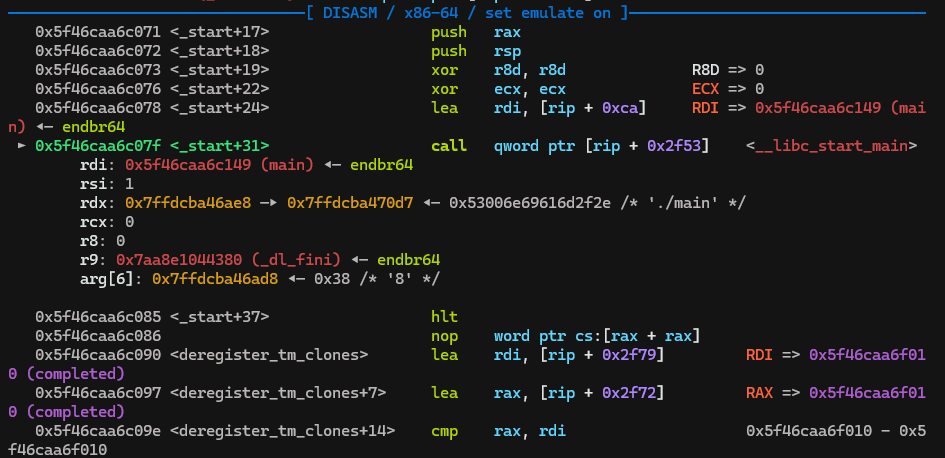The height and width of the screenshot is (458, 945).
Task: Click the R8D => 0 annotation
Action: (x=727, y=70)
